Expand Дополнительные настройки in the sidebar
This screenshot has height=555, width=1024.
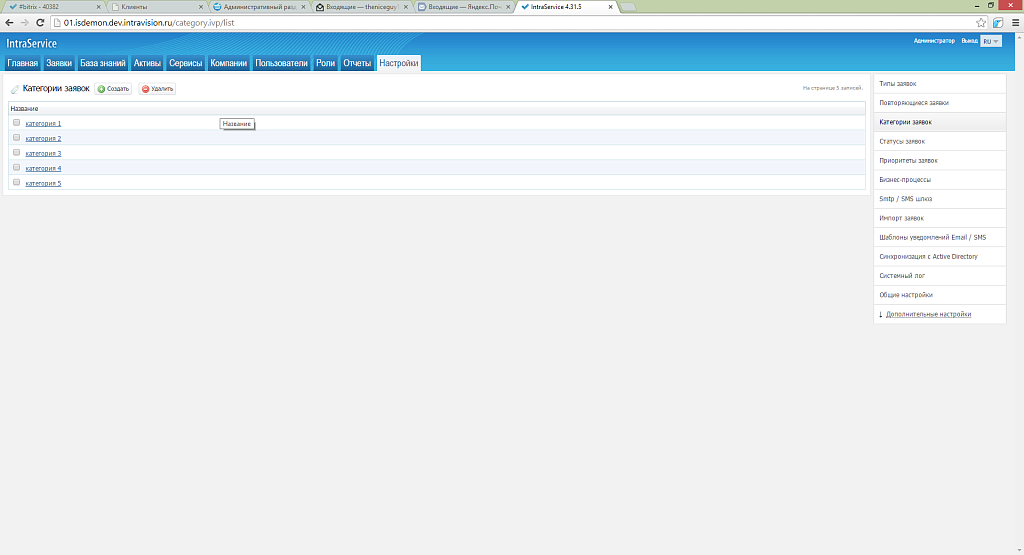coord(928,314)
